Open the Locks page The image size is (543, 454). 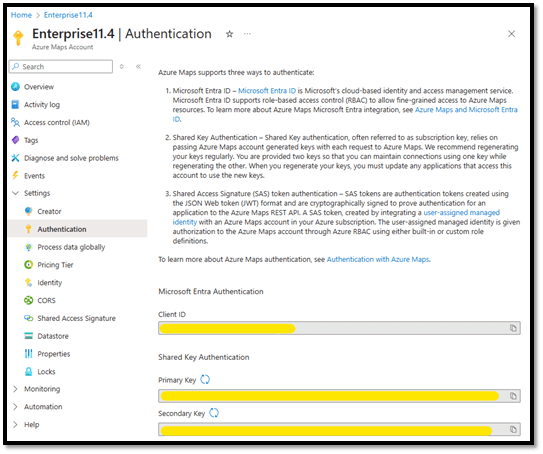pos(46,372)
